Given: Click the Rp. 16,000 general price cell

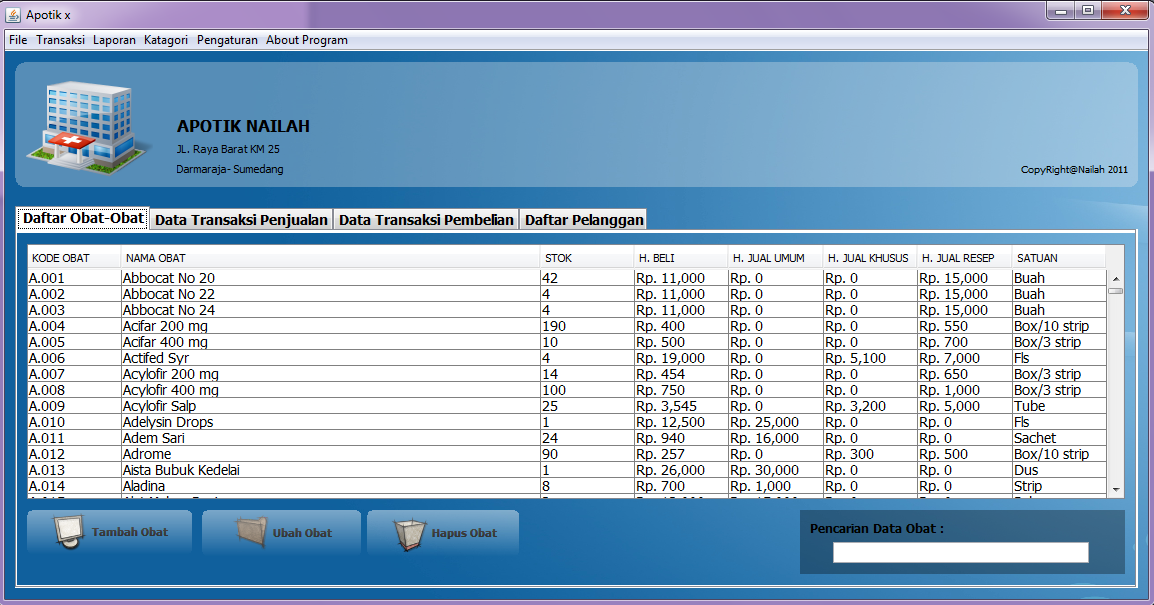Looking at the screenshot, I should [x=776, y=438].
